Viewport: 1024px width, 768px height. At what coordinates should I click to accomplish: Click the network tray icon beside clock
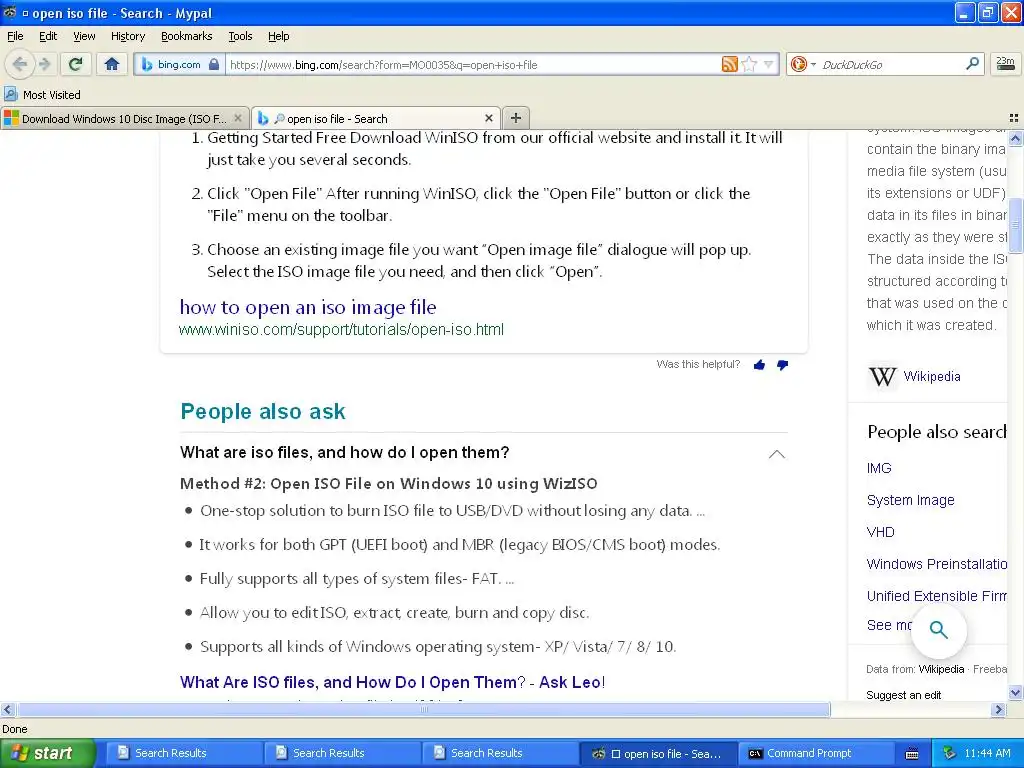pos(949,753)
